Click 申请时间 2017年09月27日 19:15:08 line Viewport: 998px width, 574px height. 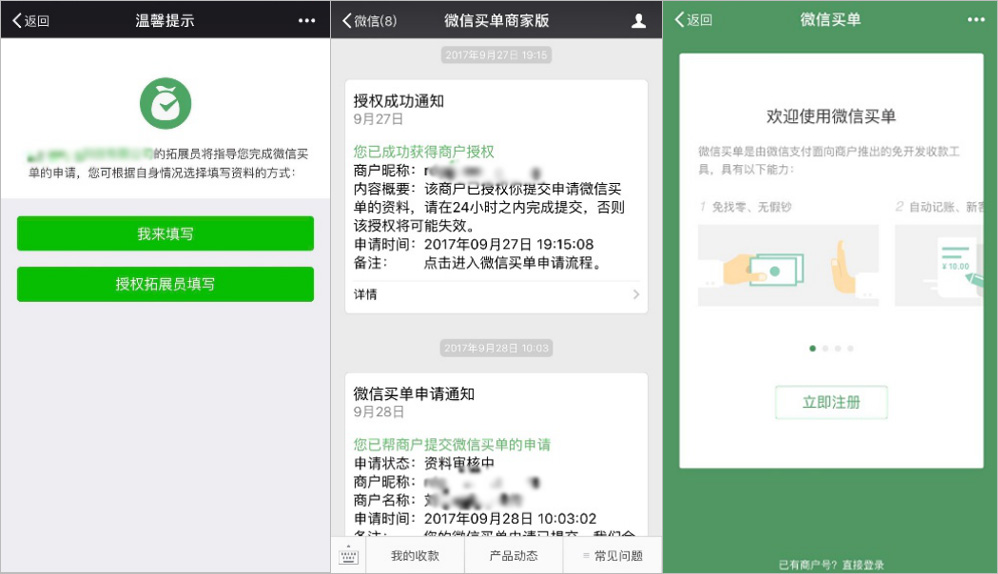pos(474,244)
